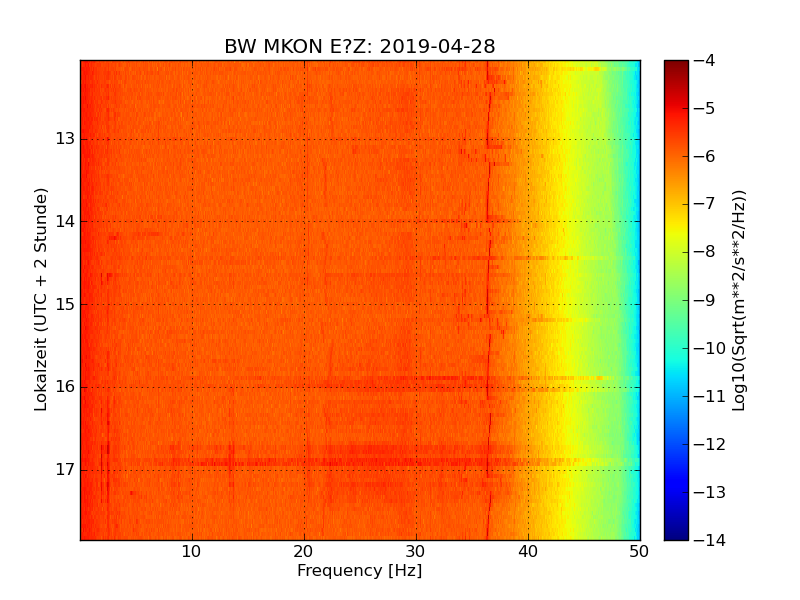Click the colorbar tick label '−4'
The image size is (800, 600).
click(x=705, y=60)
